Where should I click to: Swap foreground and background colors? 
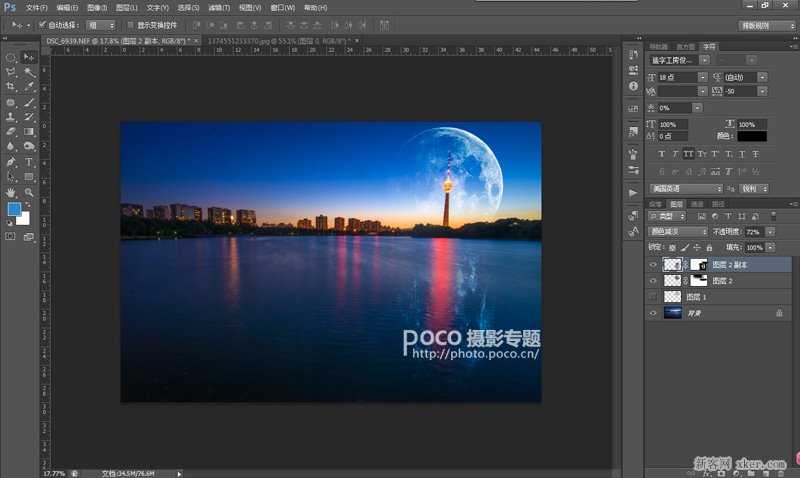27,204
